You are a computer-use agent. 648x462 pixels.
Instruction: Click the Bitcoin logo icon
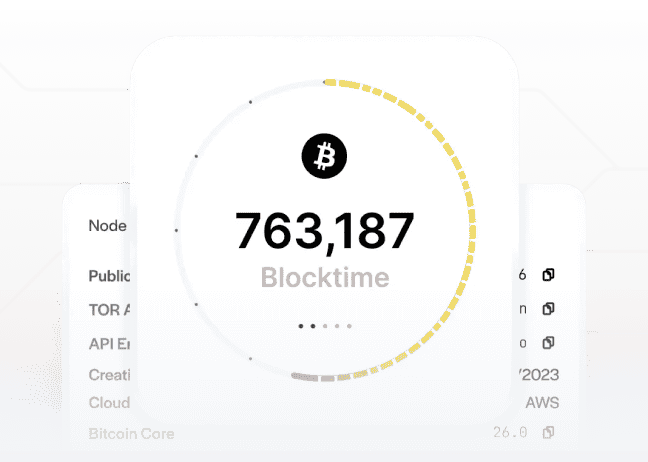[324, 157]
